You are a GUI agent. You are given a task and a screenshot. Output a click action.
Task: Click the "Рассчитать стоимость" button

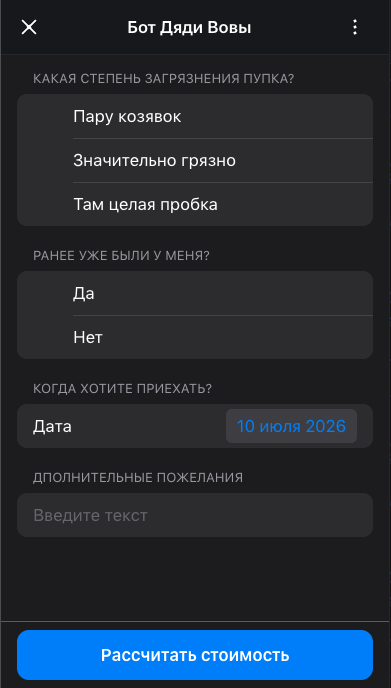coord(195,655)
